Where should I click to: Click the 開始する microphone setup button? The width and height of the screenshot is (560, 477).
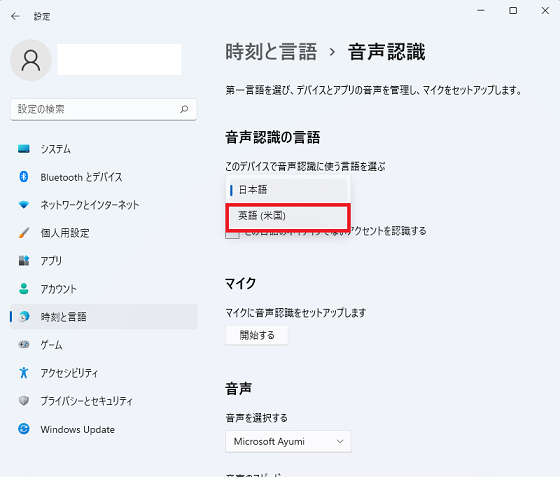256,335
